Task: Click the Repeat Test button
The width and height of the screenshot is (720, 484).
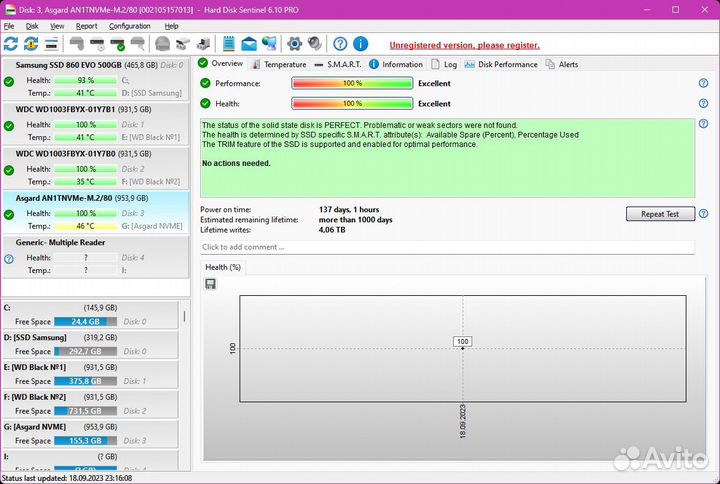Action: point(660,214)
